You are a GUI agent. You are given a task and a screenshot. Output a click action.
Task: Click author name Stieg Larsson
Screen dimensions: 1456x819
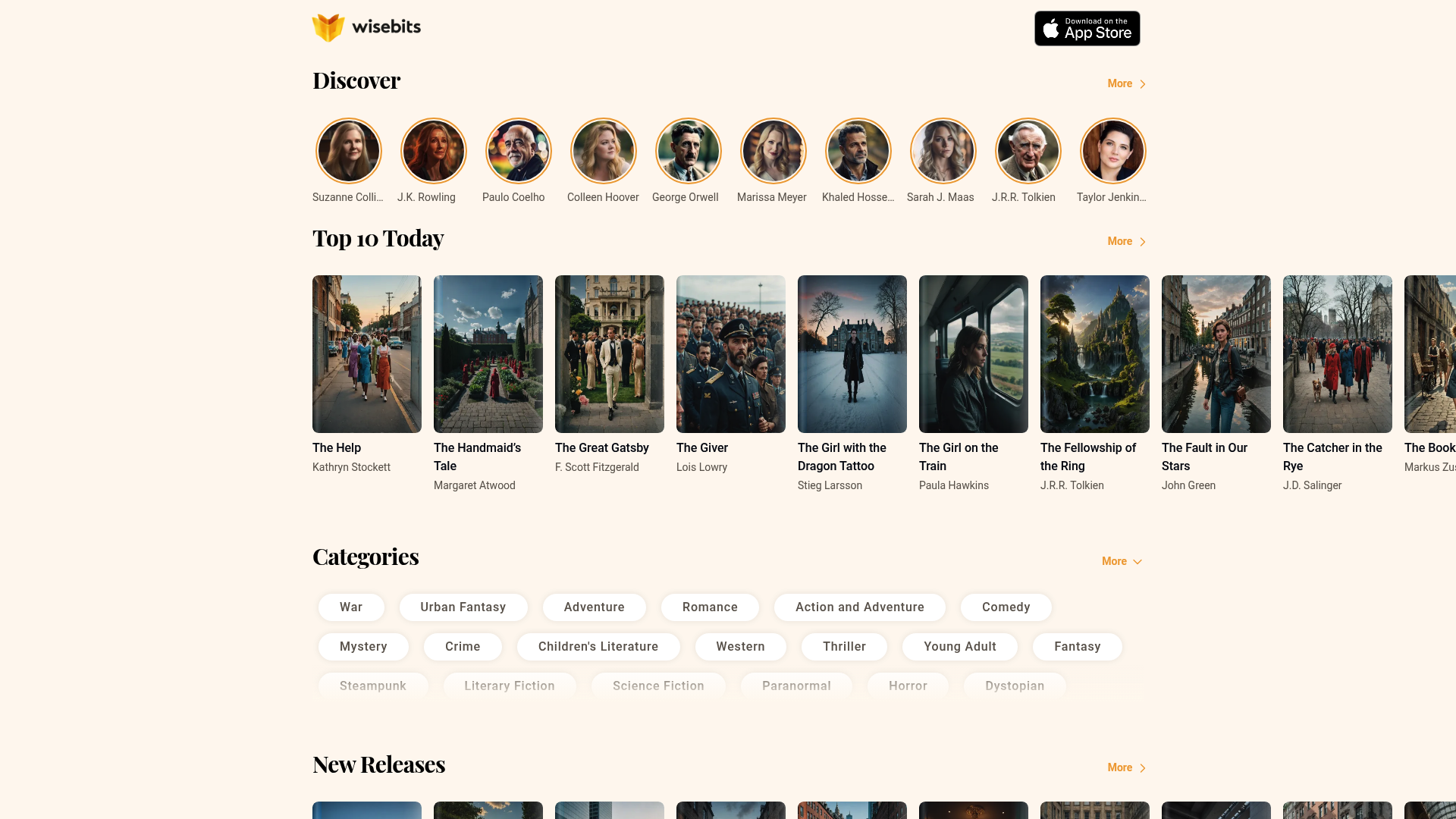point(830,485)
